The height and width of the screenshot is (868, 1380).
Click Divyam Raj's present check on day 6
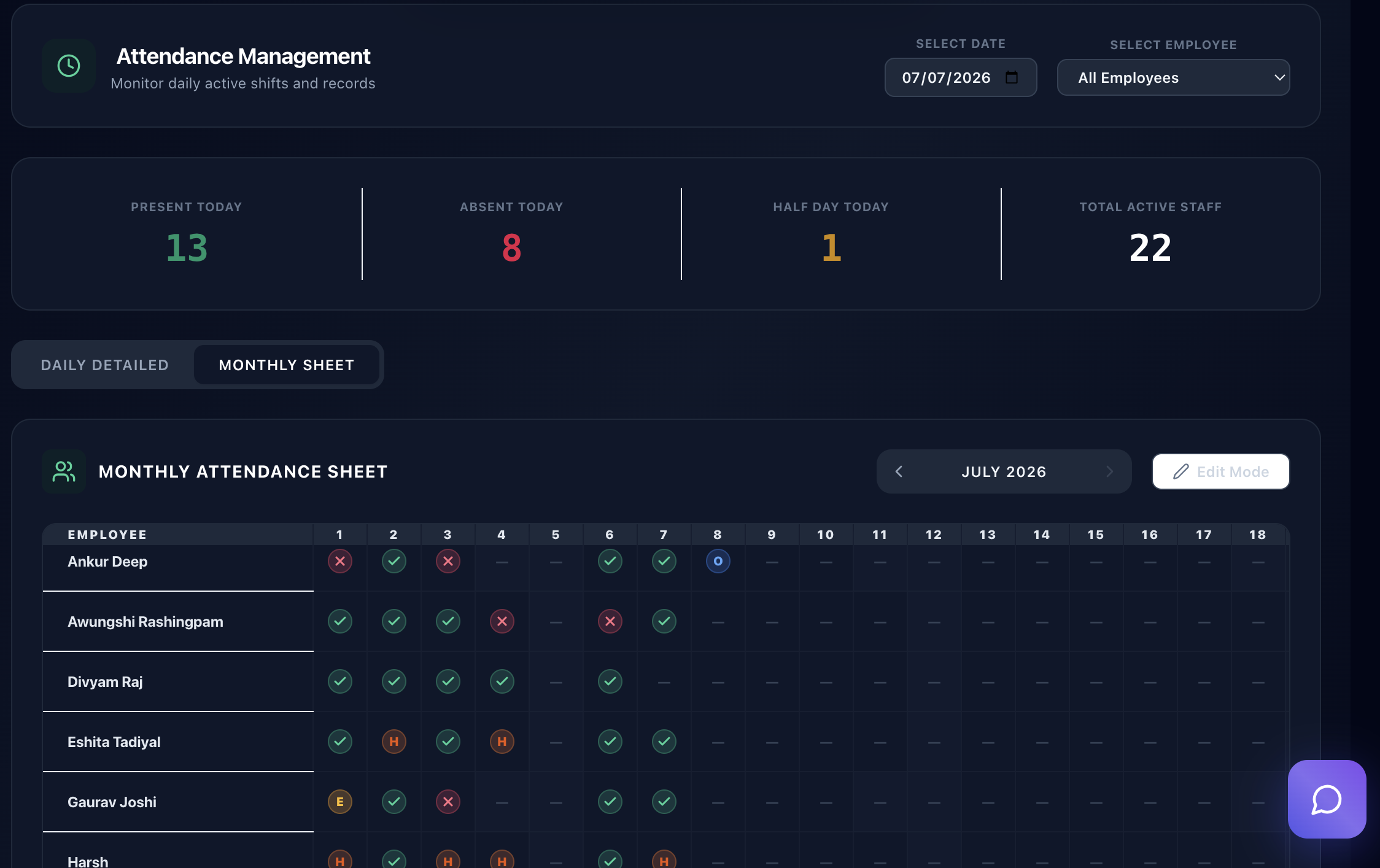pos(610,681)
